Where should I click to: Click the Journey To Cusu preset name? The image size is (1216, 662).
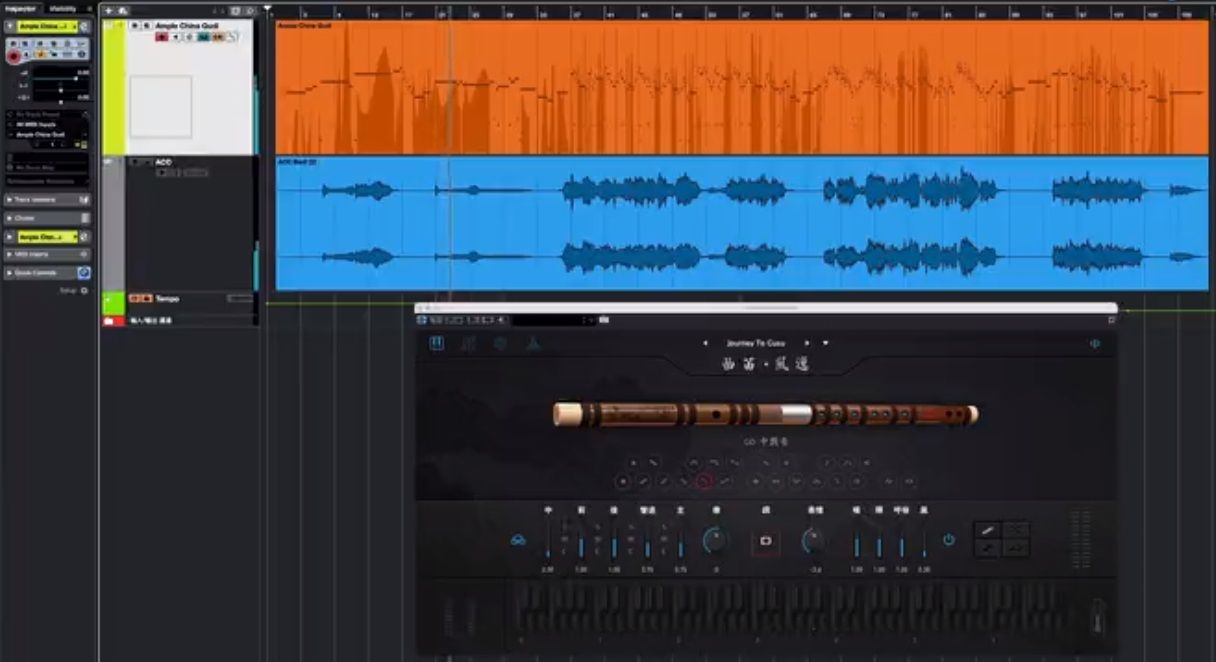756,343
